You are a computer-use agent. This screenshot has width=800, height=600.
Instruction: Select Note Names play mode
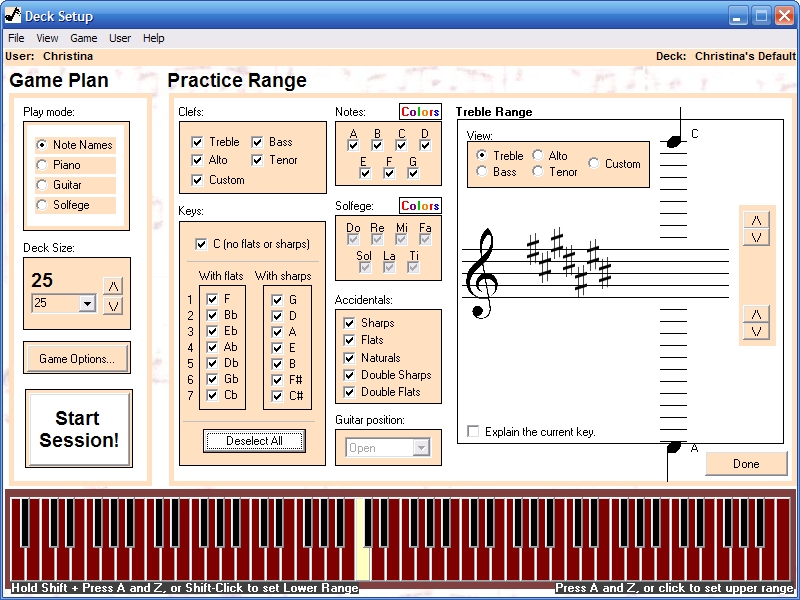coord(42,145)
